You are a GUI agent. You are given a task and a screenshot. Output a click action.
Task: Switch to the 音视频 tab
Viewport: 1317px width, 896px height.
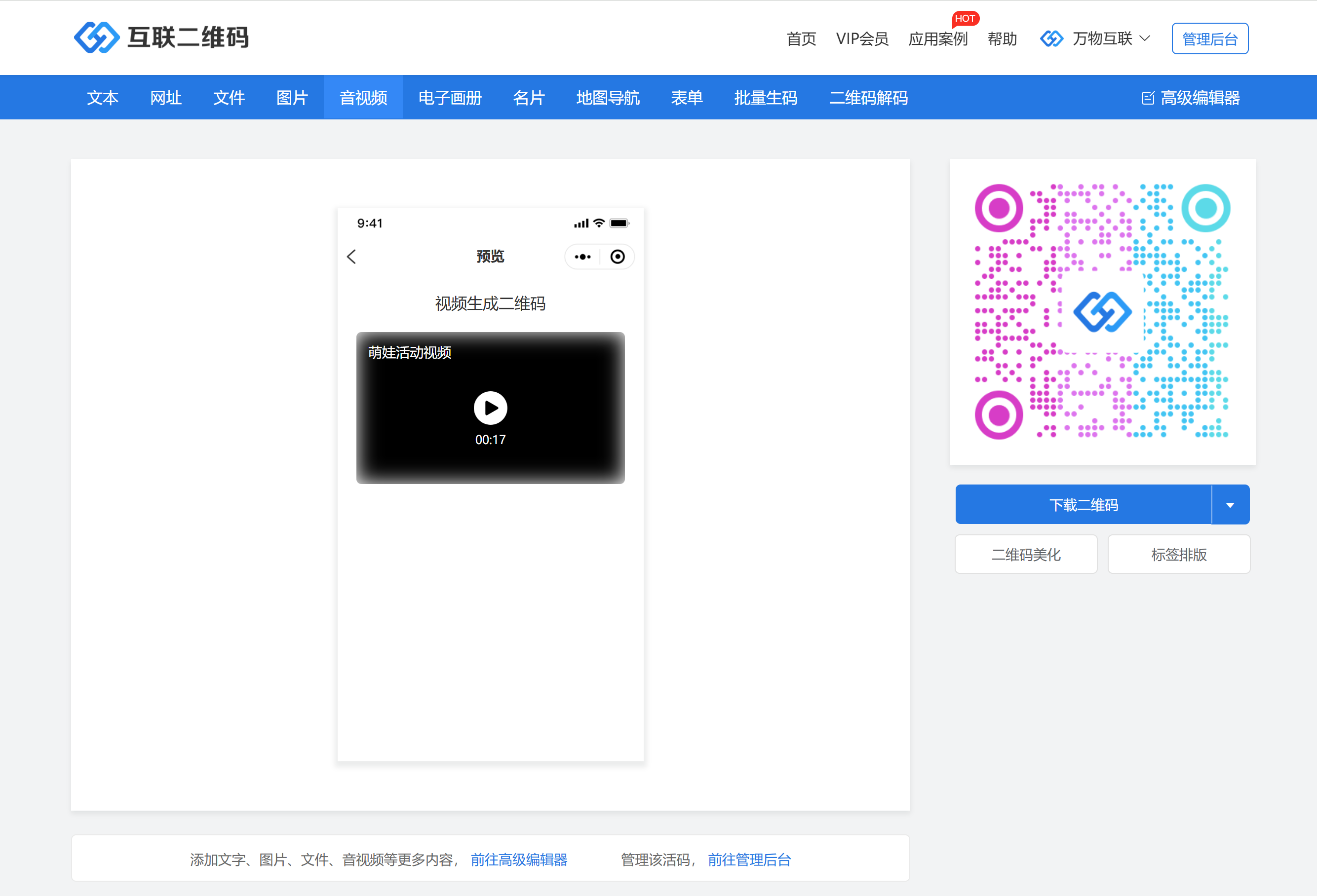[363, 98]
